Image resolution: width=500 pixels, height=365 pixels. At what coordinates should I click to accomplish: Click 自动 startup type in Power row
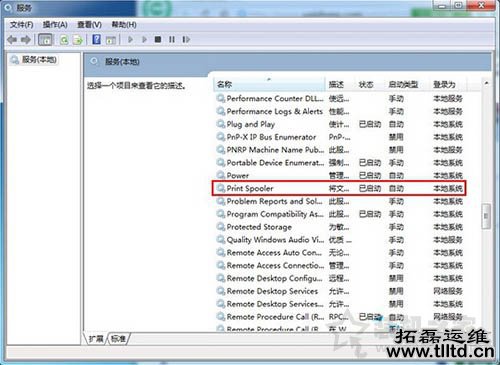pos(396,176)
